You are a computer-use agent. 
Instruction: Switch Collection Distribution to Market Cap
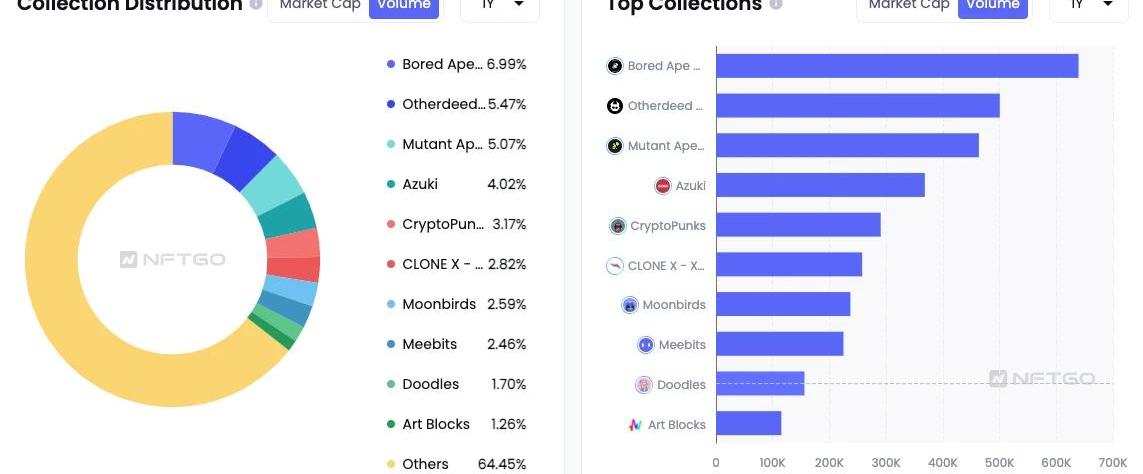[320, 6]
